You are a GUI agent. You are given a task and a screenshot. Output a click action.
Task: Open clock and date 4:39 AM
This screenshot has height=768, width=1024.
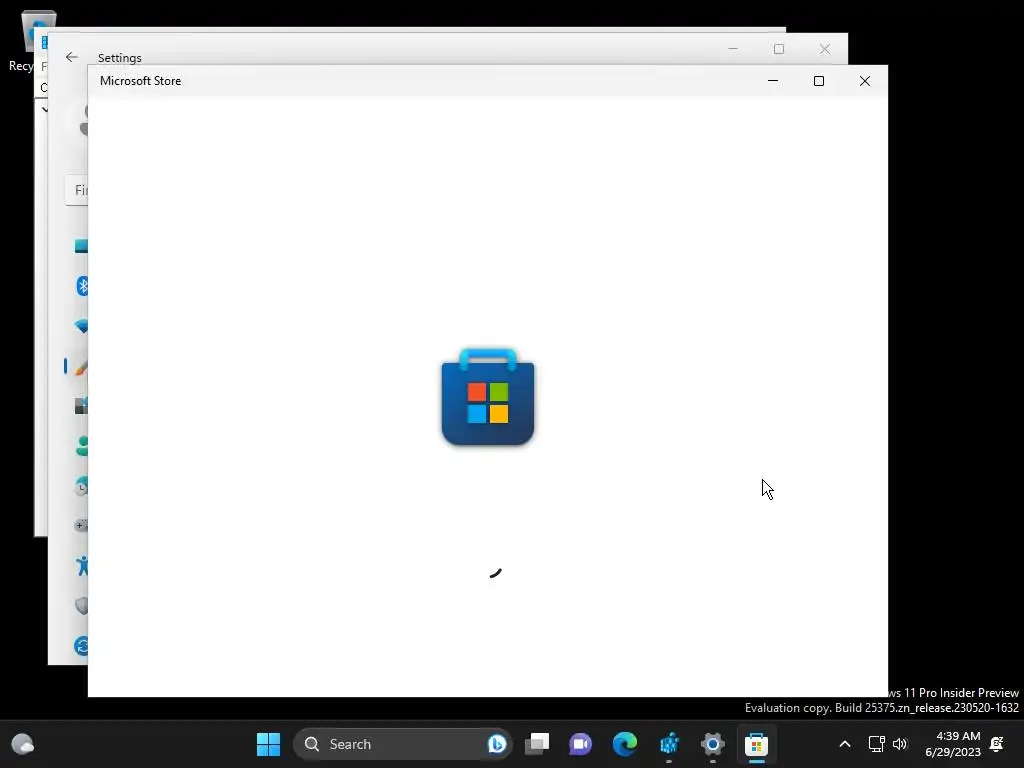(953, 744)
